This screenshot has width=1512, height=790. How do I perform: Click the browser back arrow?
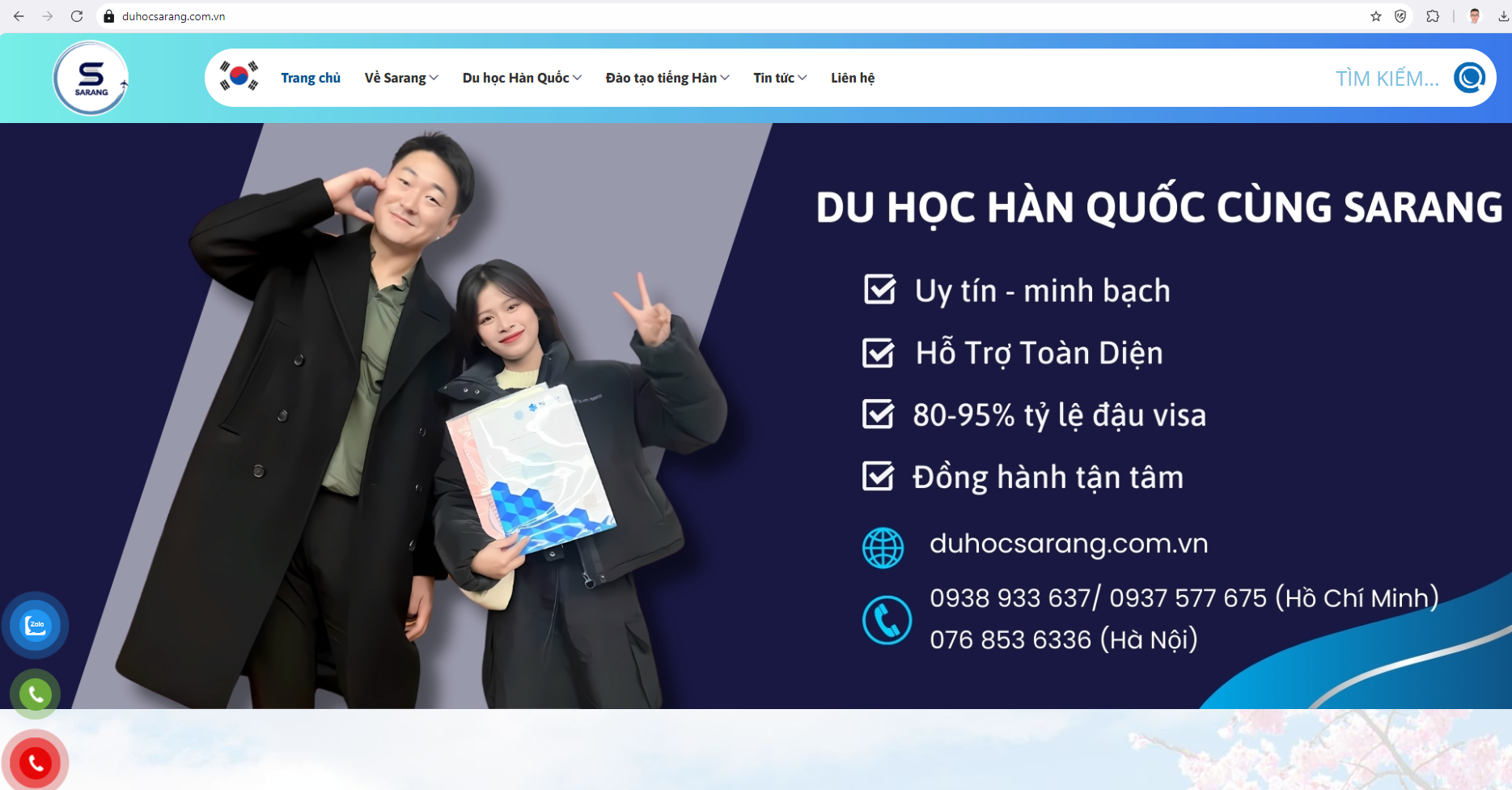19,16
